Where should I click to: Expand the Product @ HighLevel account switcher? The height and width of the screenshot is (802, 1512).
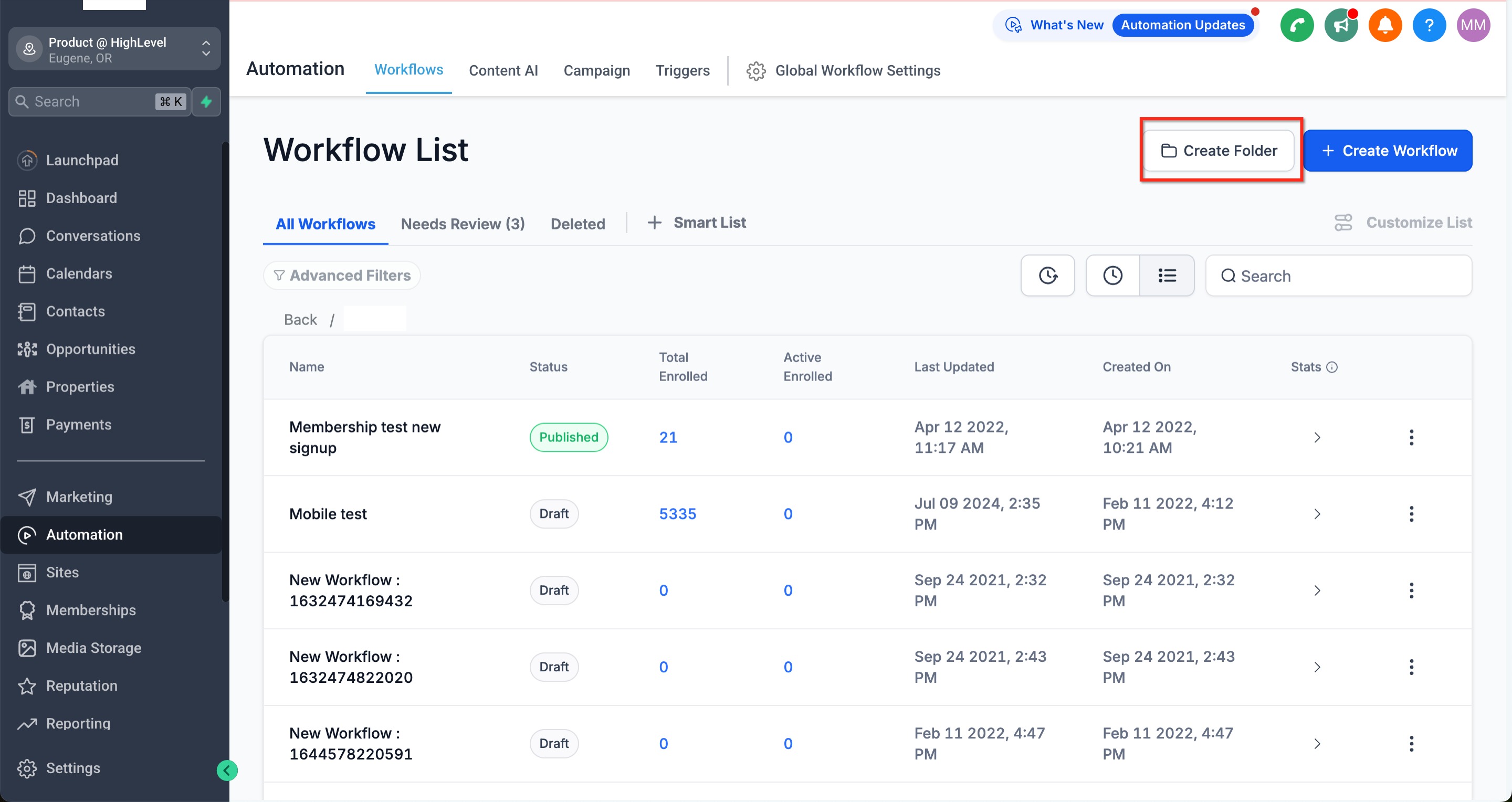click(114, 49)
